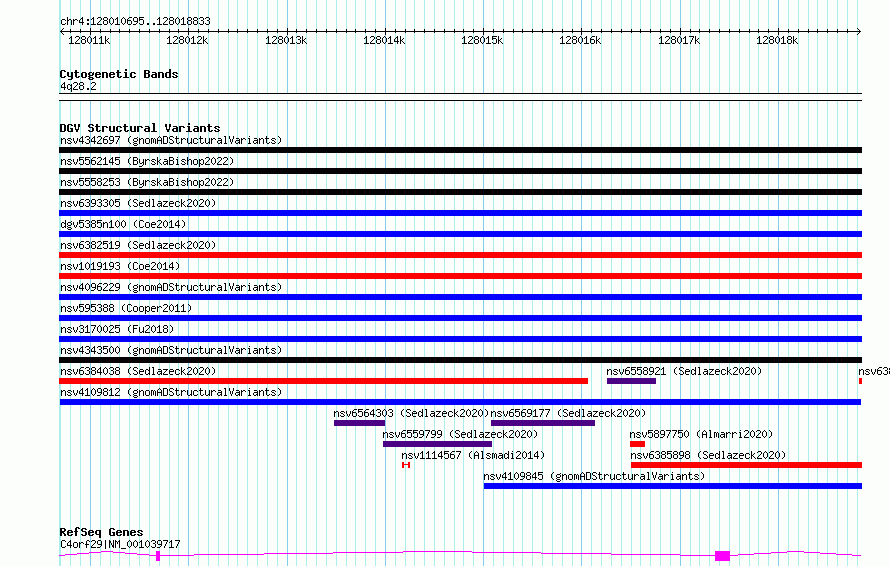Click the blue nsv4096229 variant bar
The width and height of the screenshot is (890, 566).
tap(460, 297)
